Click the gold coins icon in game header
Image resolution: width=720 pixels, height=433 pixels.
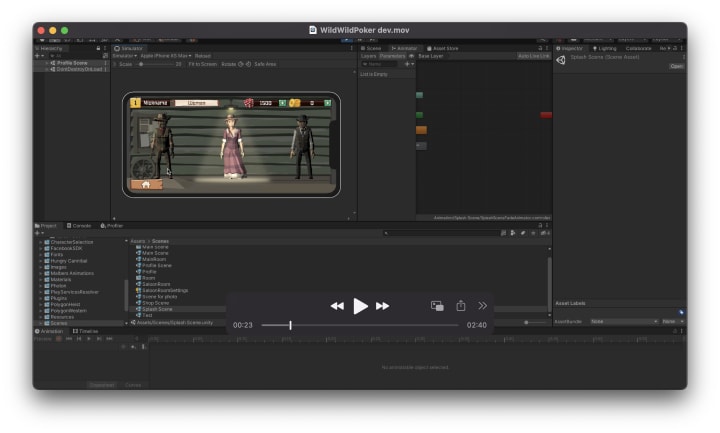(x=294, y=103)
